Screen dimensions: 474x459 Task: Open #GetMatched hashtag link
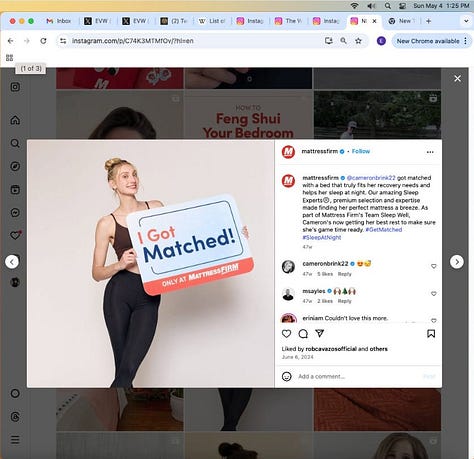tap(384, 230)
